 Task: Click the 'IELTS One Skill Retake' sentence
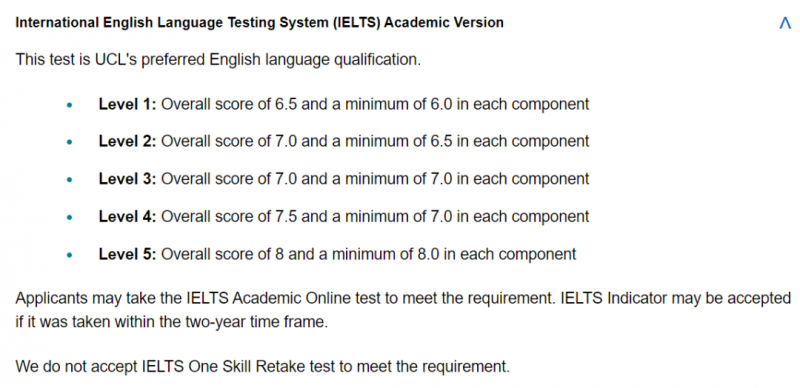click(263, 366)
